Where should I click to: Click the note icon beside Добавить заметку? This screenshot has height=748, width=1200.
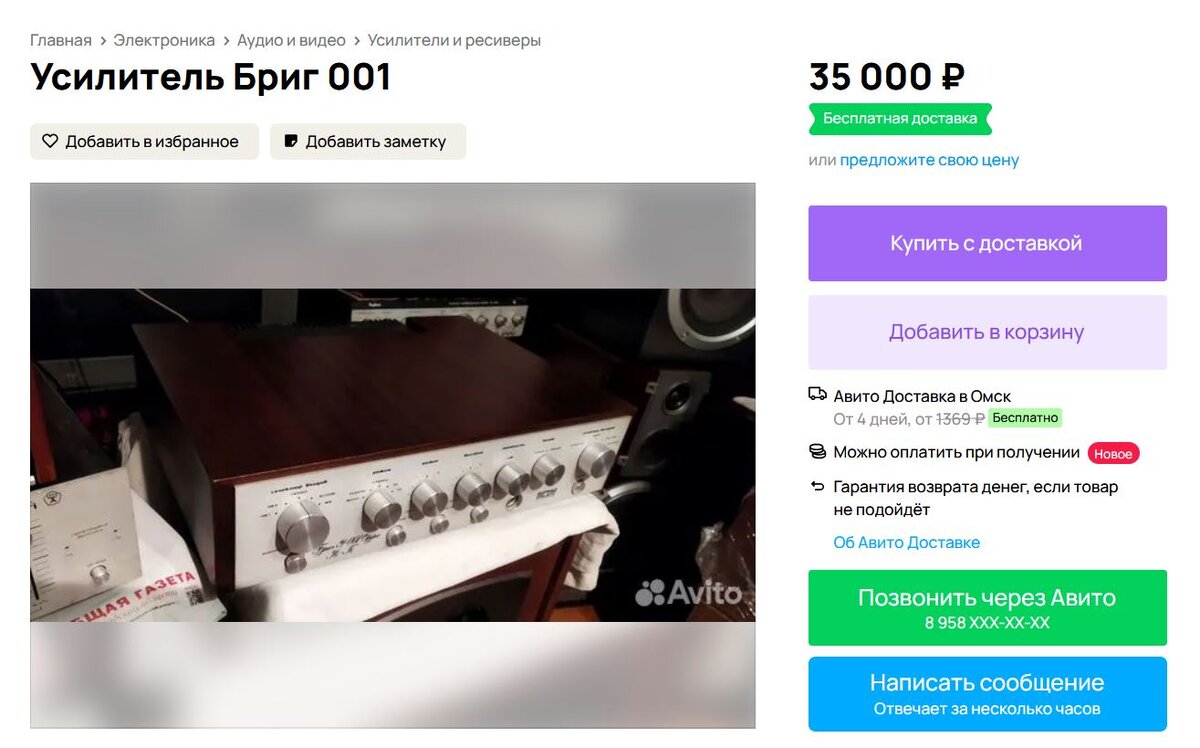coord(291,142)
